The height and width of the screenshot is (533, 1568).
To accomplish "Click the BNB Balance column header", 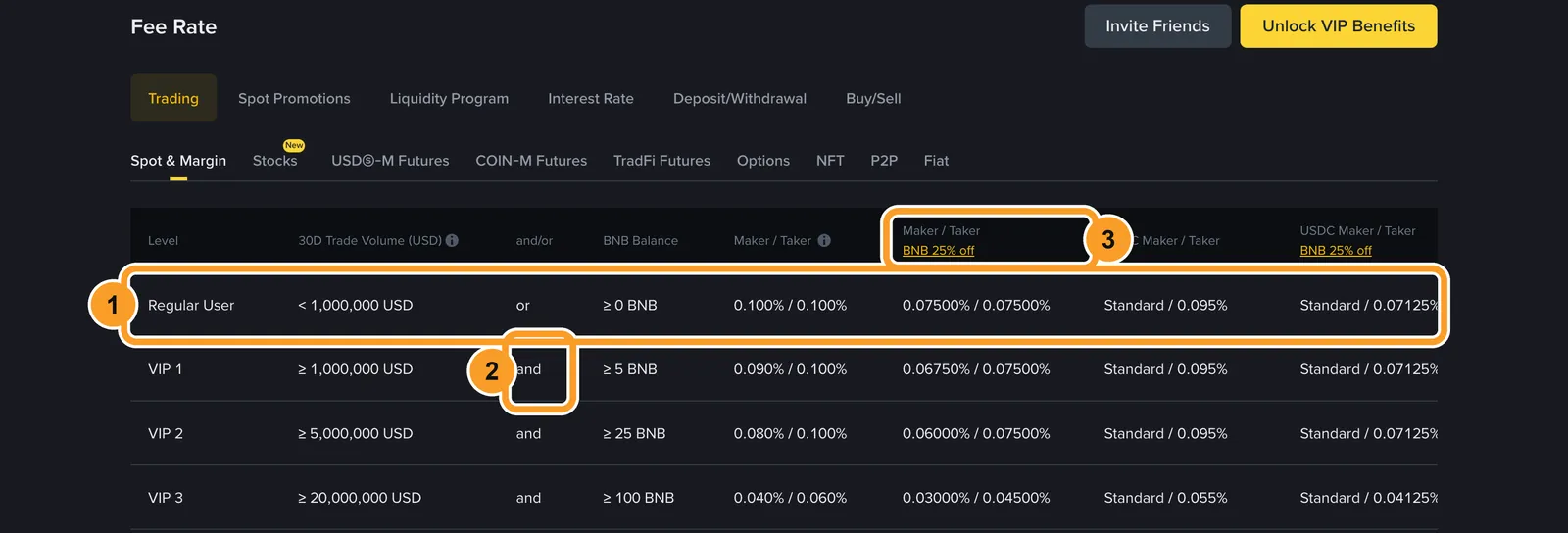I will coord(640,240).
